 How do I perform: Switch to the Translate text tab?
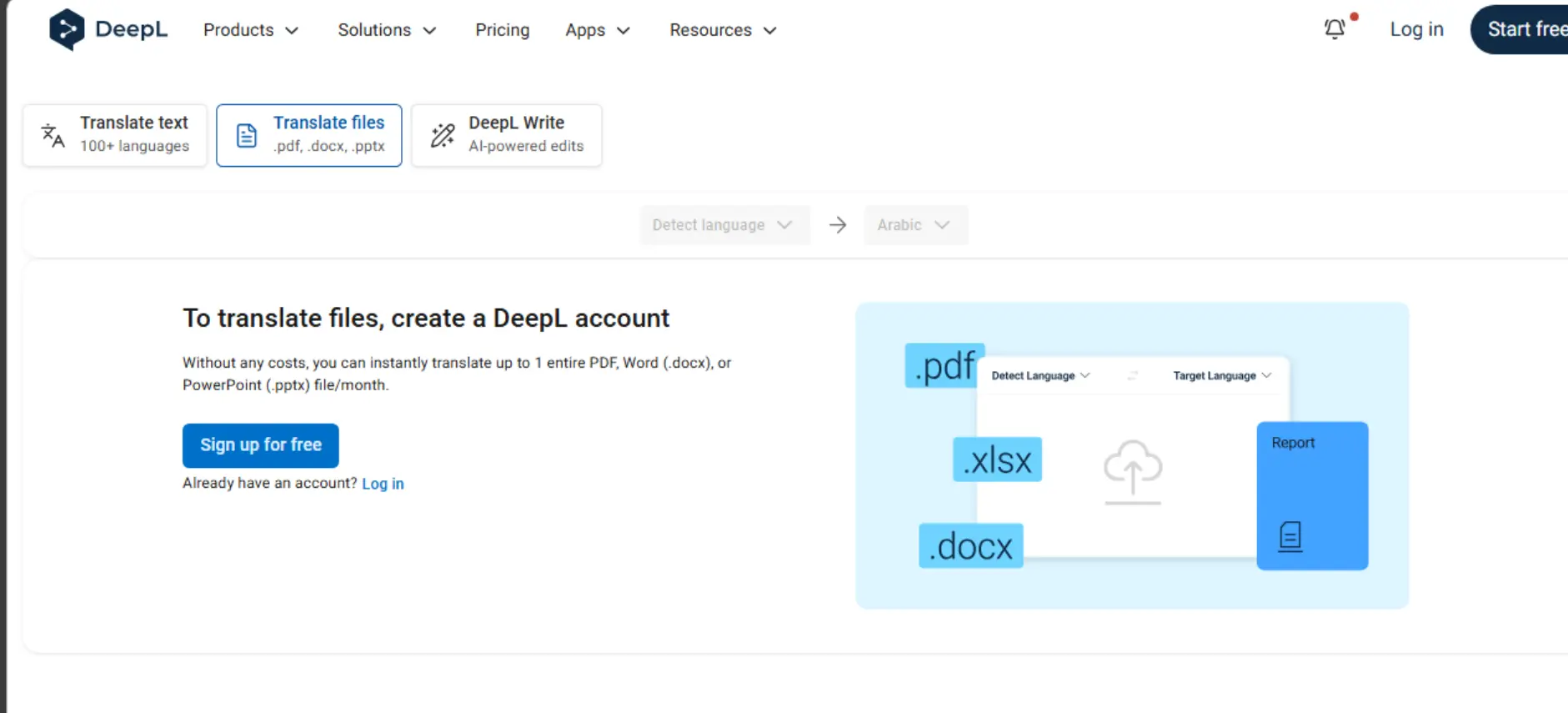coord(115,135)
